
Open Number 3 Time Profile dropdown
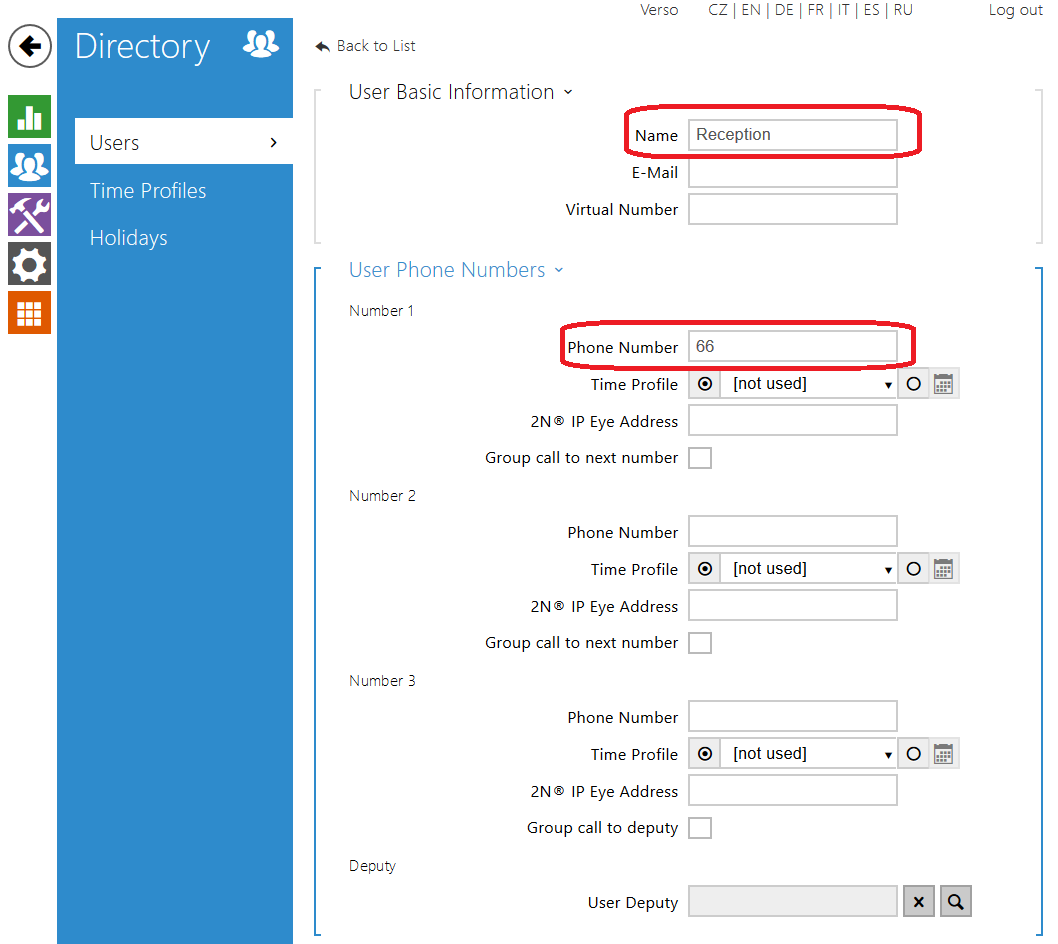pos(808,754)
